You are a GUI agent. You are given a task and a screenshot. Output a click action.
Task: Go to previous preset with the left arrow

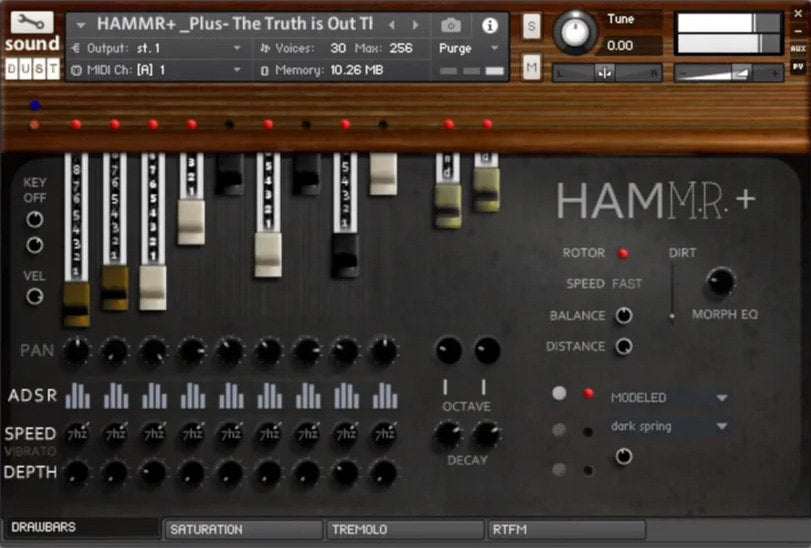392,25
